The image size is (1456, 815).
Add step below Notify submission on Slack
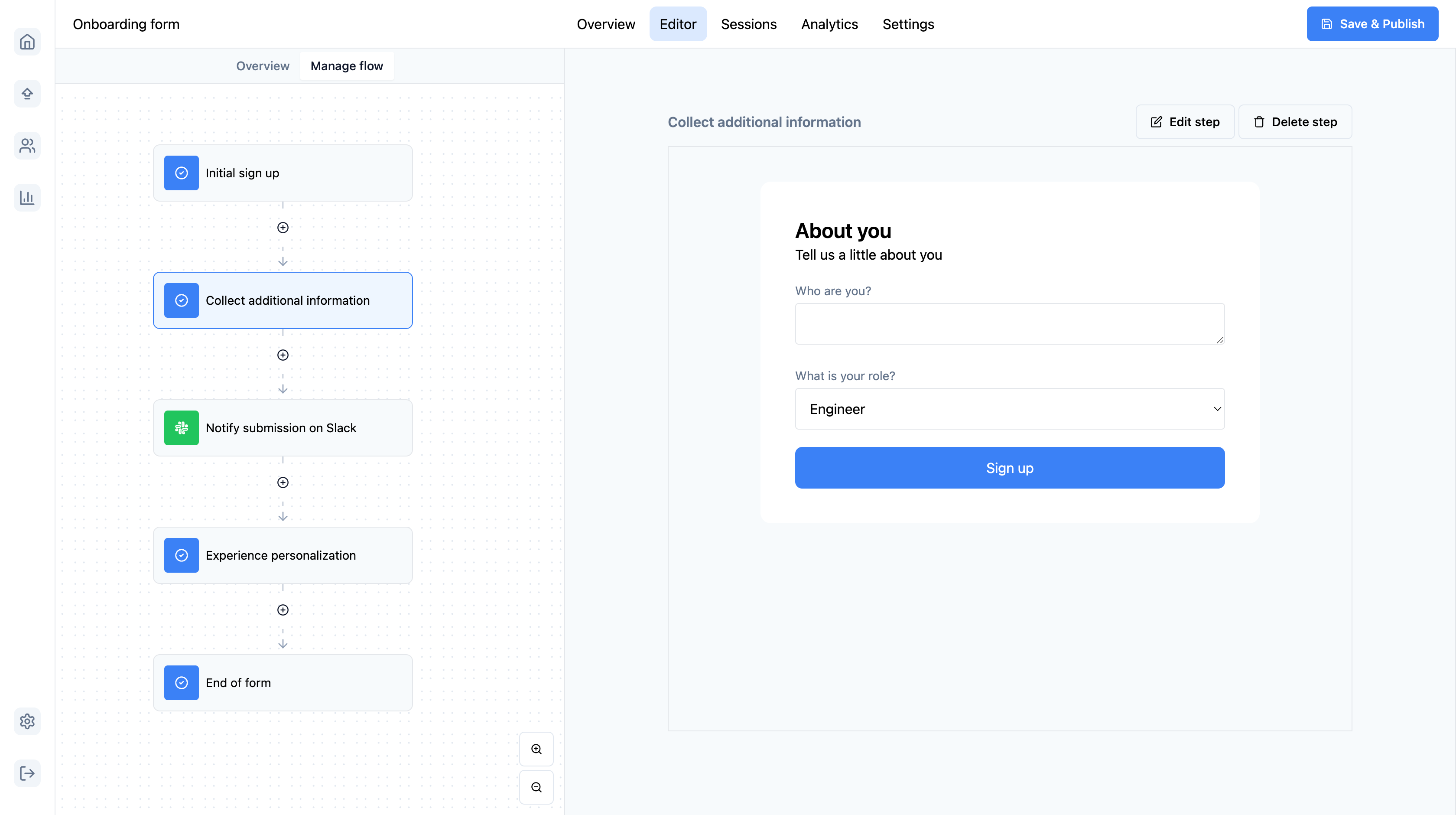283,482
